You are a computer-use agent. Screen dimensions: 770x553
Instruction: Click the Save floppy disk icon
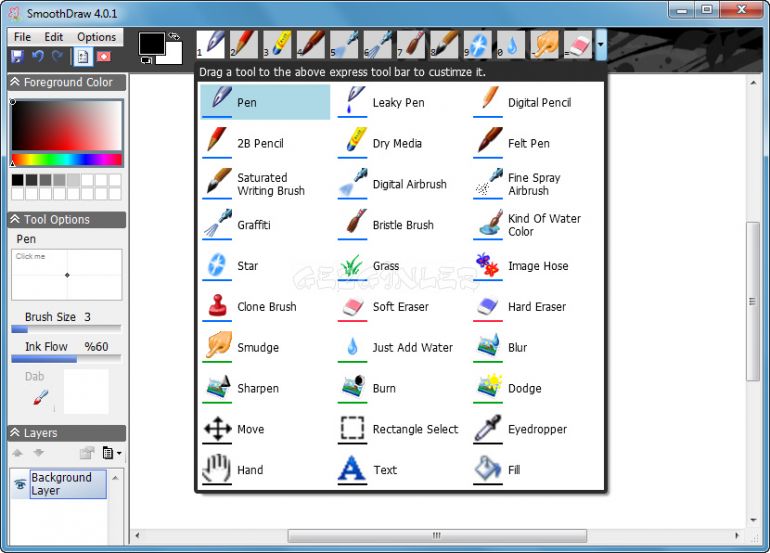(x=16, y=56)
